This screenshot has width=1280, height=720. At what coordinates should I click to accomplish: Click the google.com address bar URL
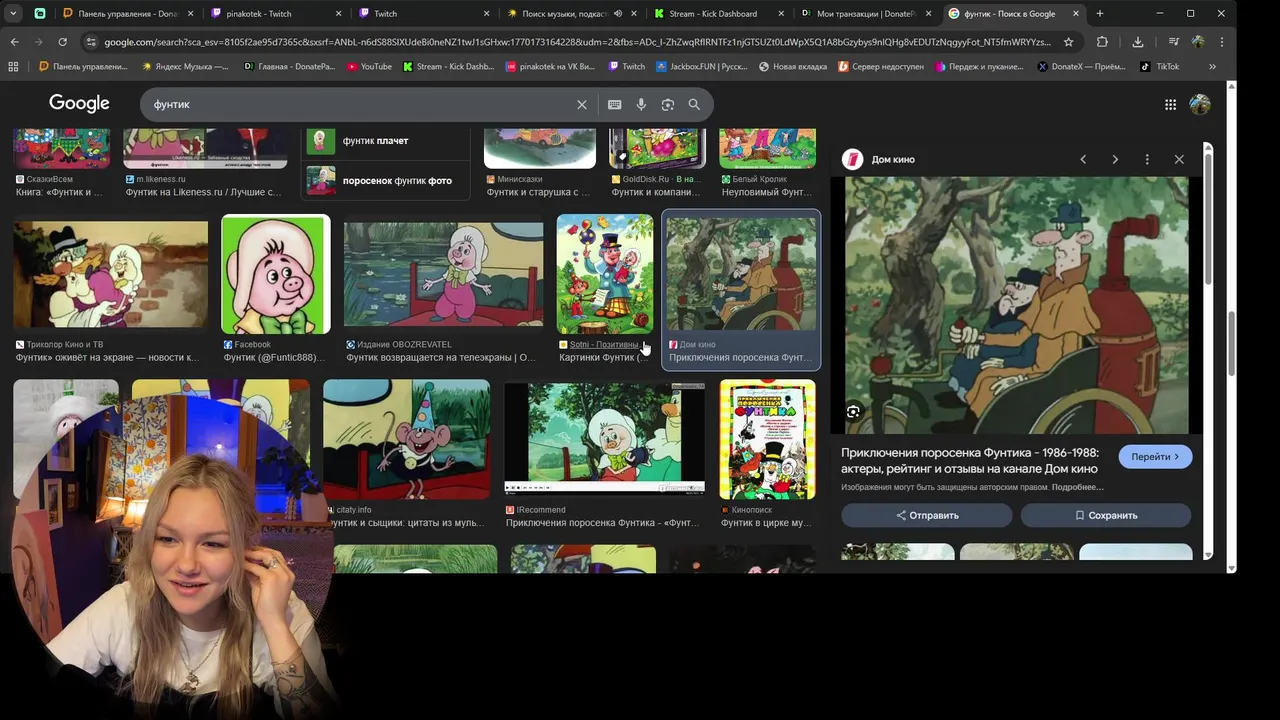click(577, 42)
